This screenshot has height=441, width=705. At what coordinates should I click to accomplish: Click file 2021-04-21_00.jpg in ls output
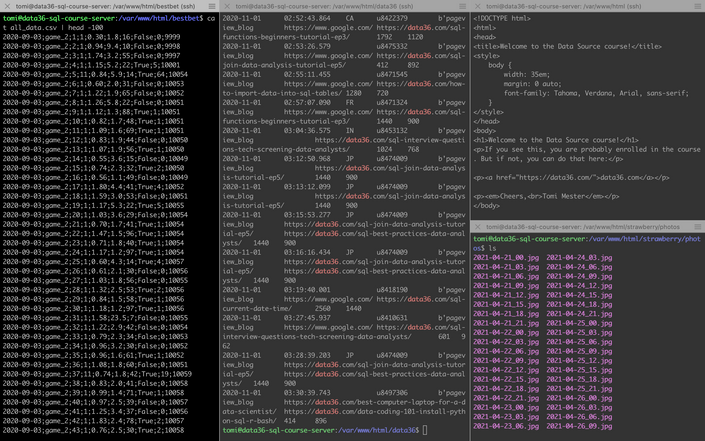point(506,258)
